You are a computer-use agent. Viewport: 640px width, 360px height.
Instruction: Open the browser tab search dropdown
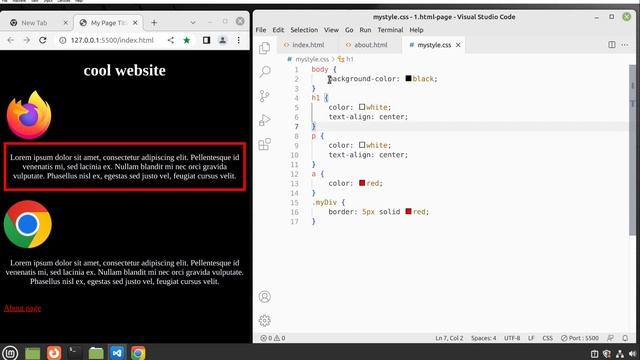click(x=193, y=23)
